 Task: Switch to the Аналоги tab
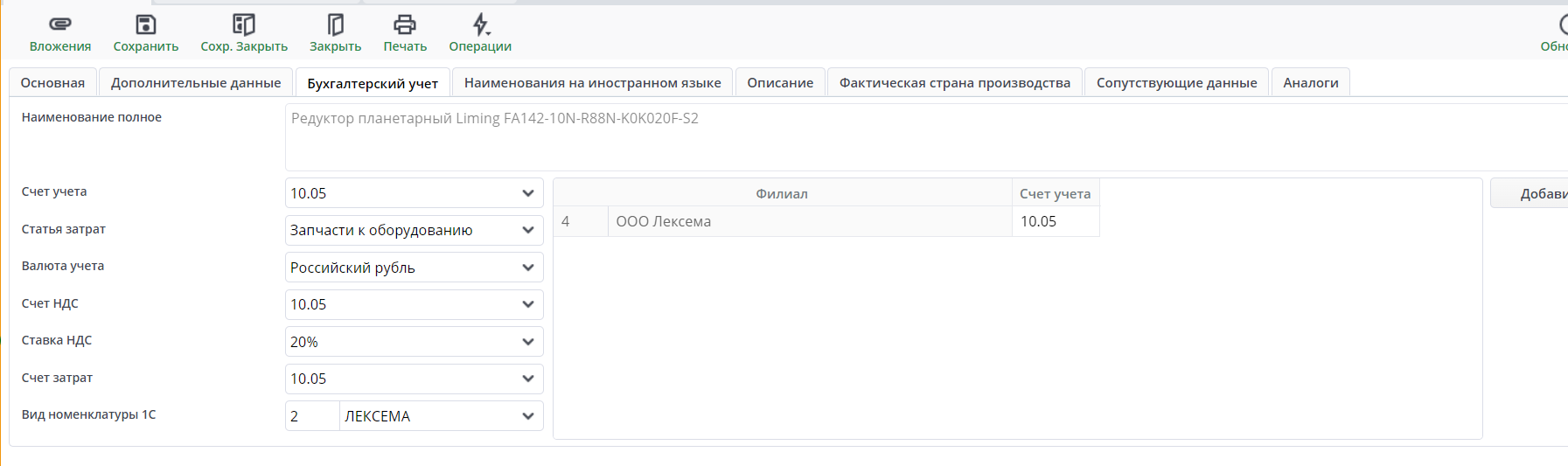pos(1310,83)
